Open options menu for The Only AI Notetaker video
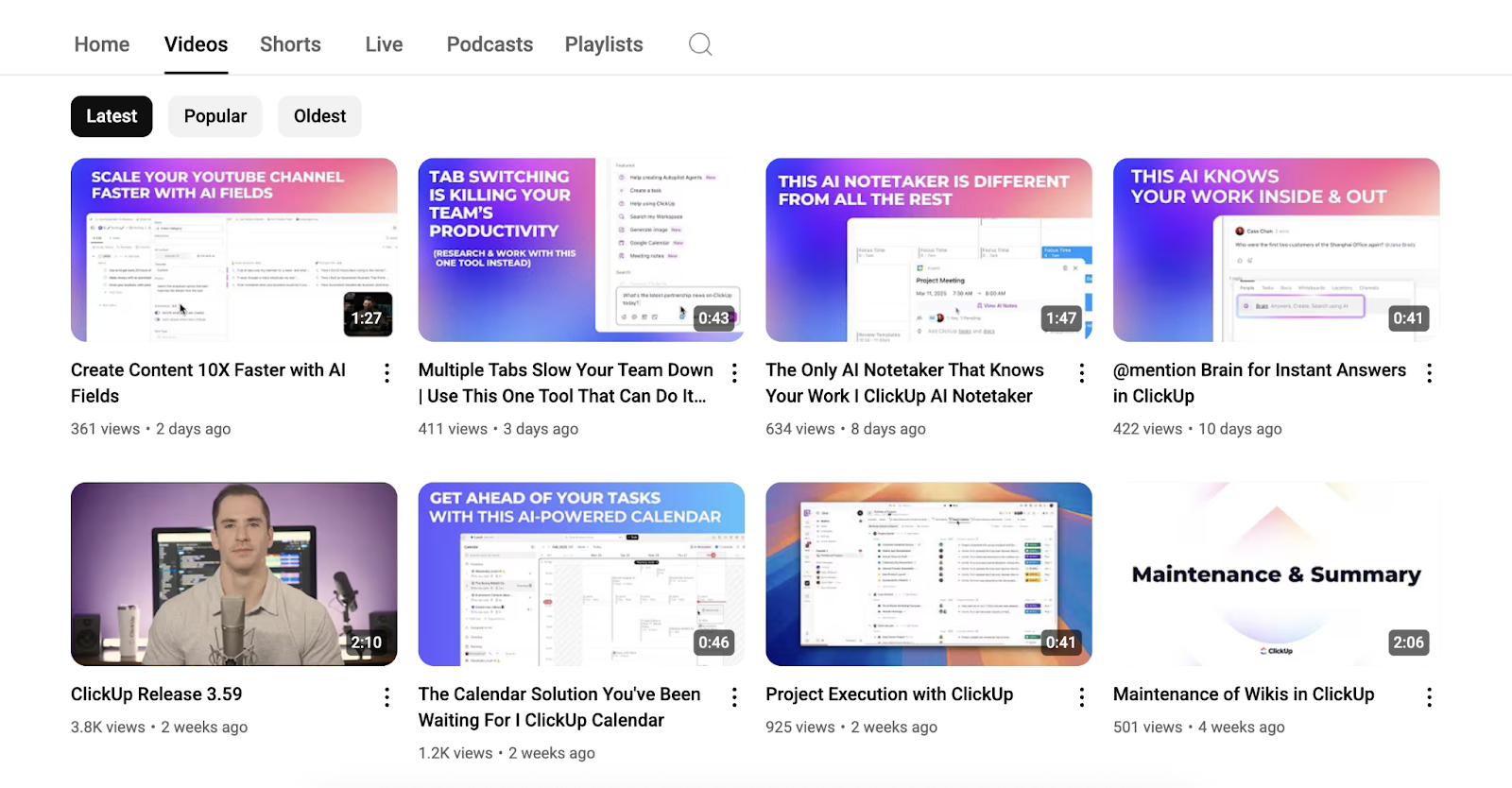Image resolution: width=1512 pixels, height=788 pixels. click(1082, 373)
